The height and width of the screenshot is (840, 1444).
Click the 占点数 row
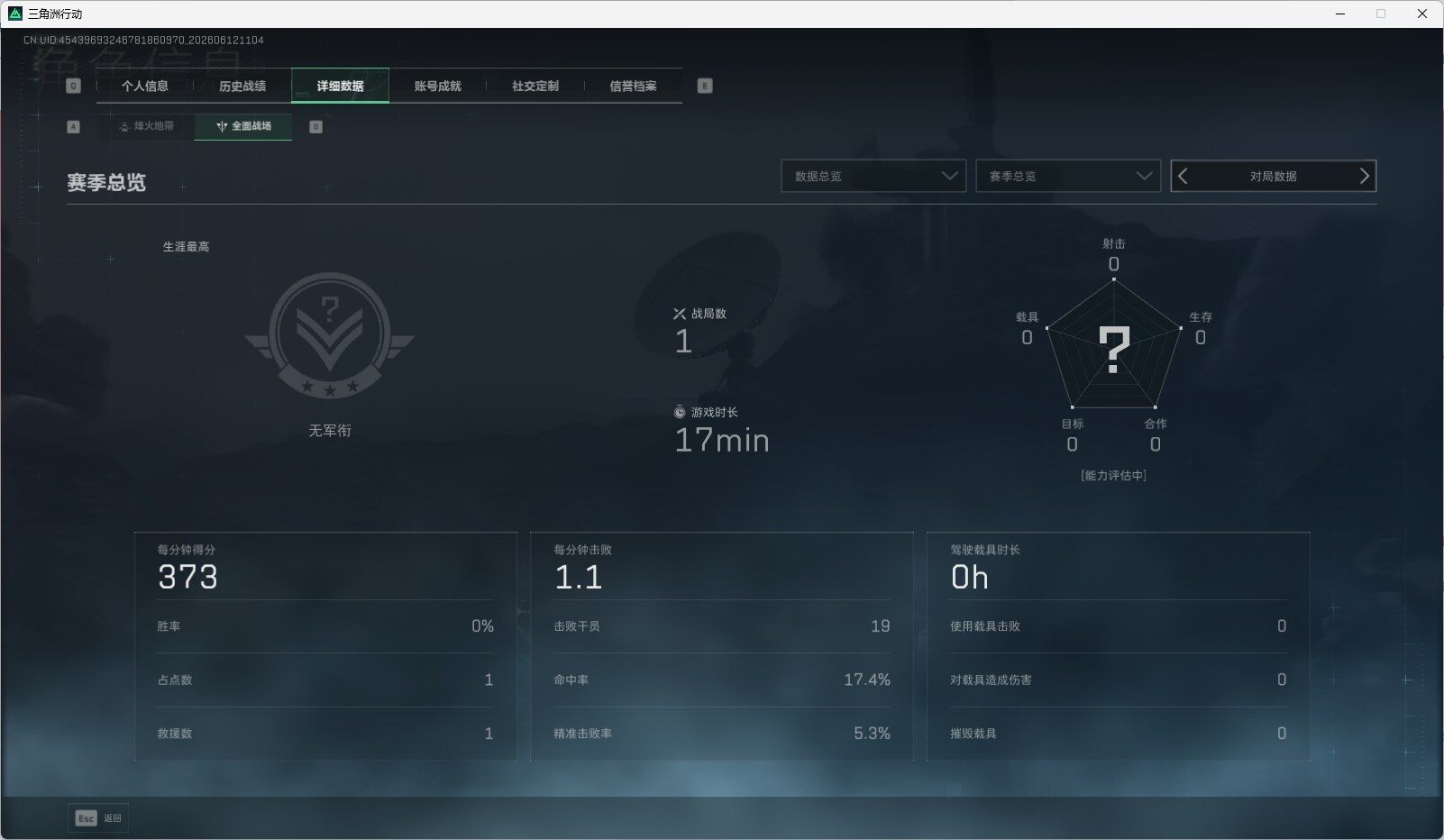[325, 680]
